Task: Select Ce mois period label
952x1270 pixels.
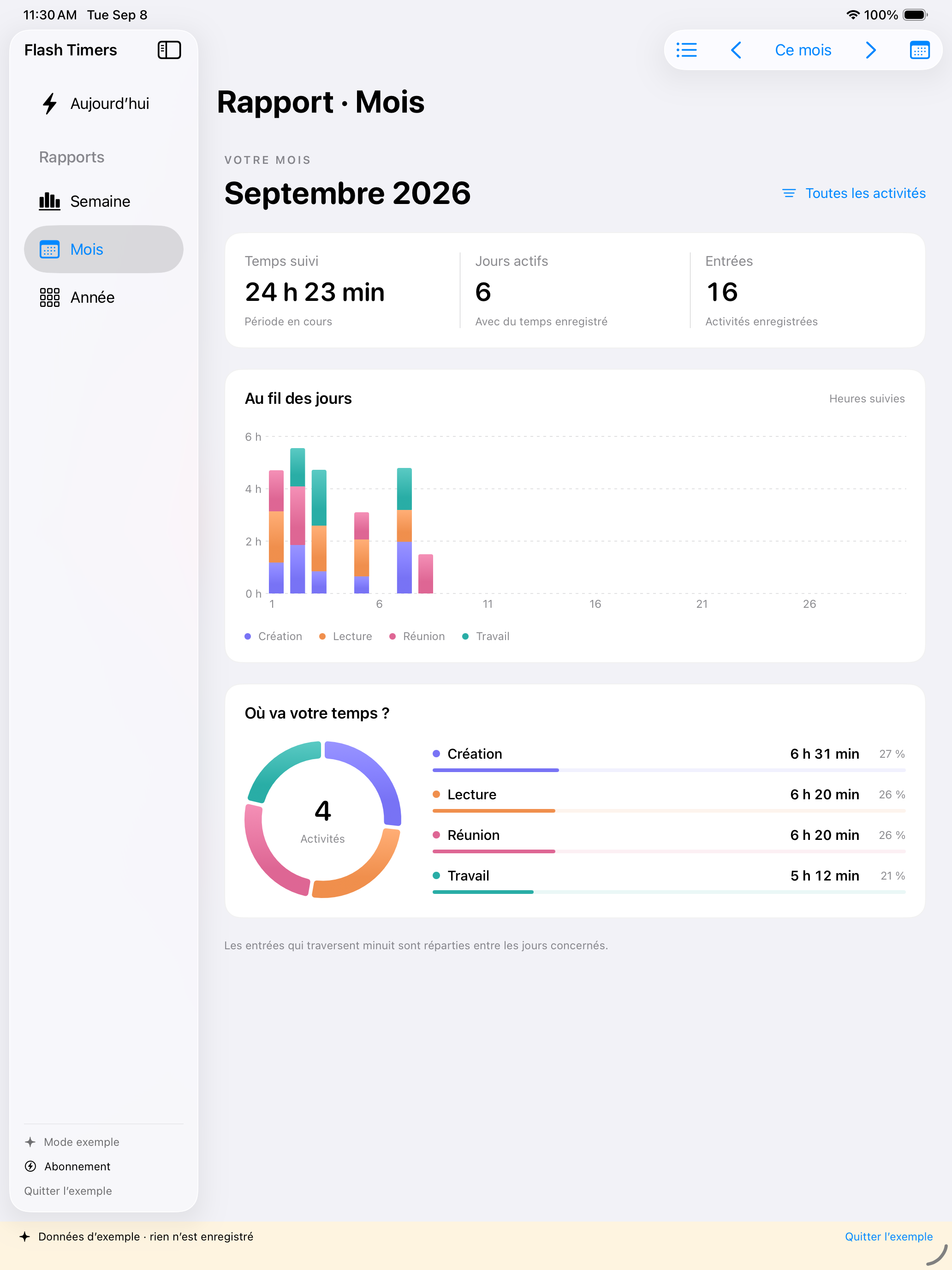Action: click(x=803, y=50)
